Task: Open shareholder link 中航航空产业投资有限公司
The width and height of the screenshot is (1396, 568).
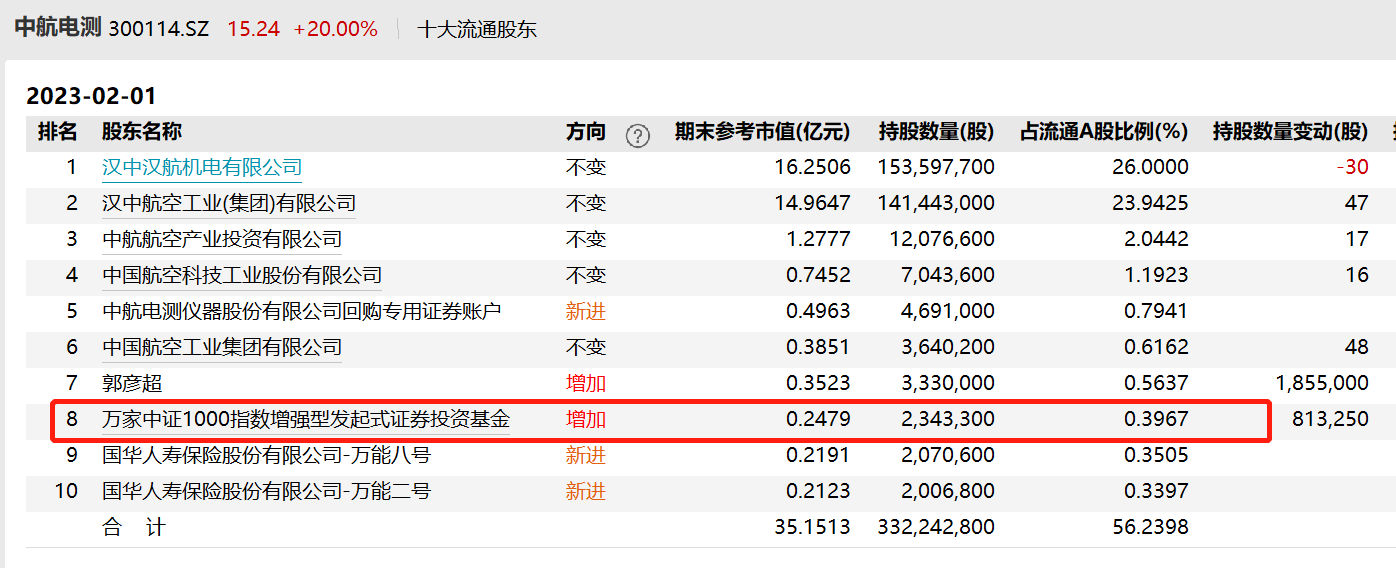Action: pos(222,239)
